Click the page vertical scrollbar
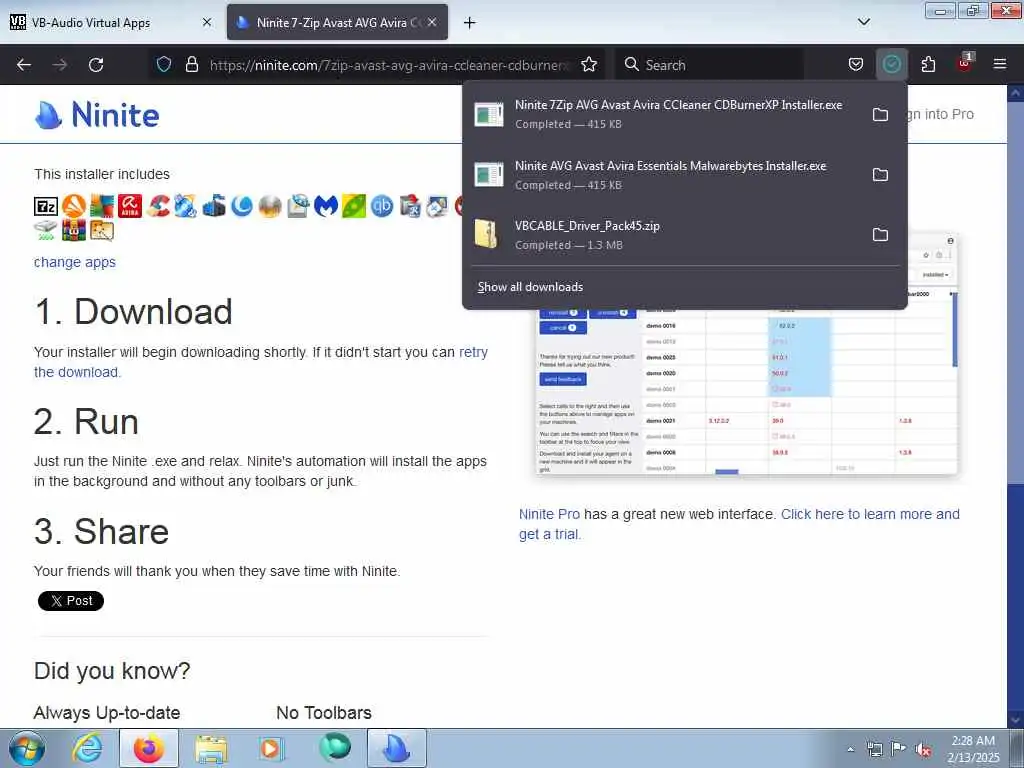This screenshot has height=768, width=1024. 1015,405
